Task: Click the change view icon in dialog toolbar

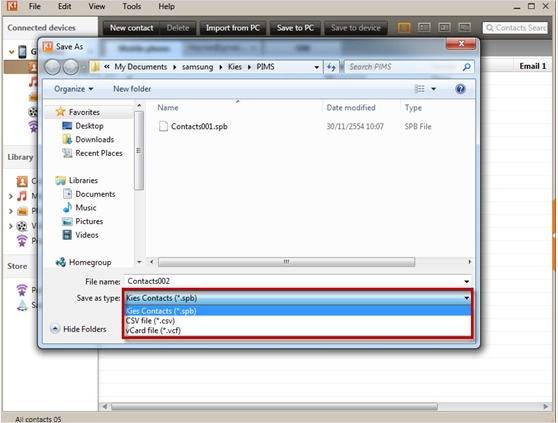Action: pyautogui.click(x=420, y=89)
